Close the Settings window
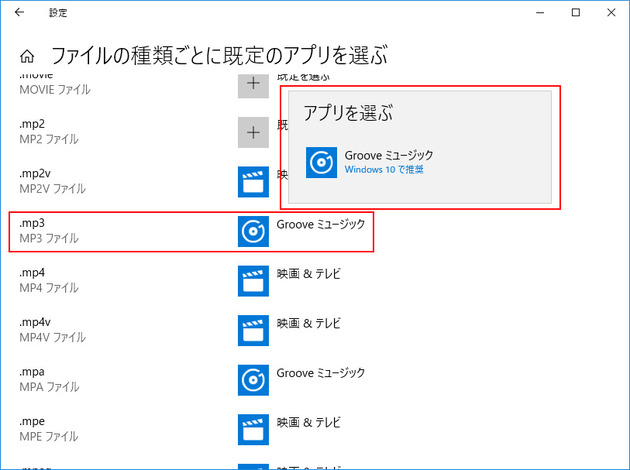Screen dimensions: 630x470 (x=611, y=12)
